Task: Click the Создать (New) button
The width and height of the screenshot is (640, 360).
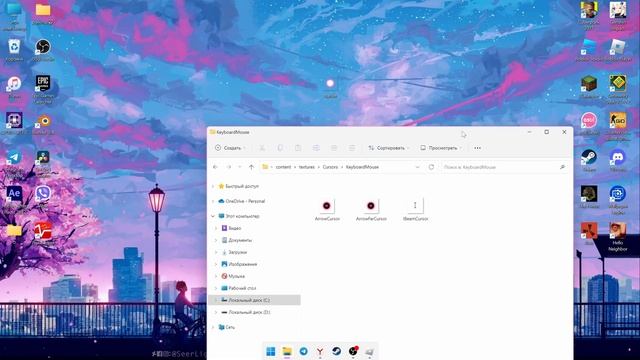Action: pyautogui.click(x=230, y=148)
